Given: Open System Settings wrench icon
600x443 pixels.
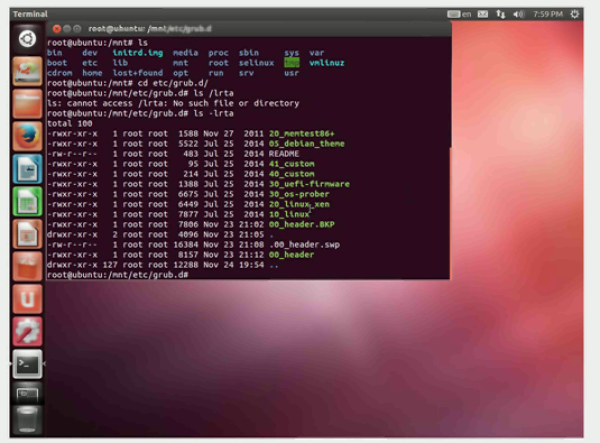Looking at the screenshot, I should [26, 330].
